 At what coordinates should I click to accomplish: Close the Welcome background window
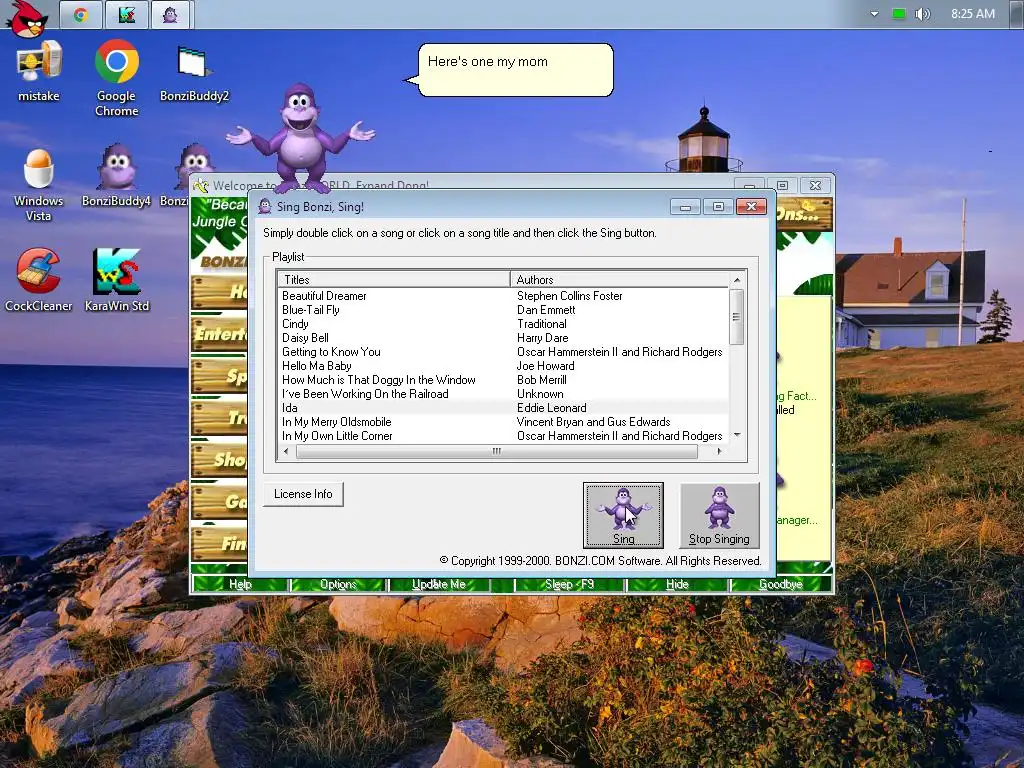[815, 185]
